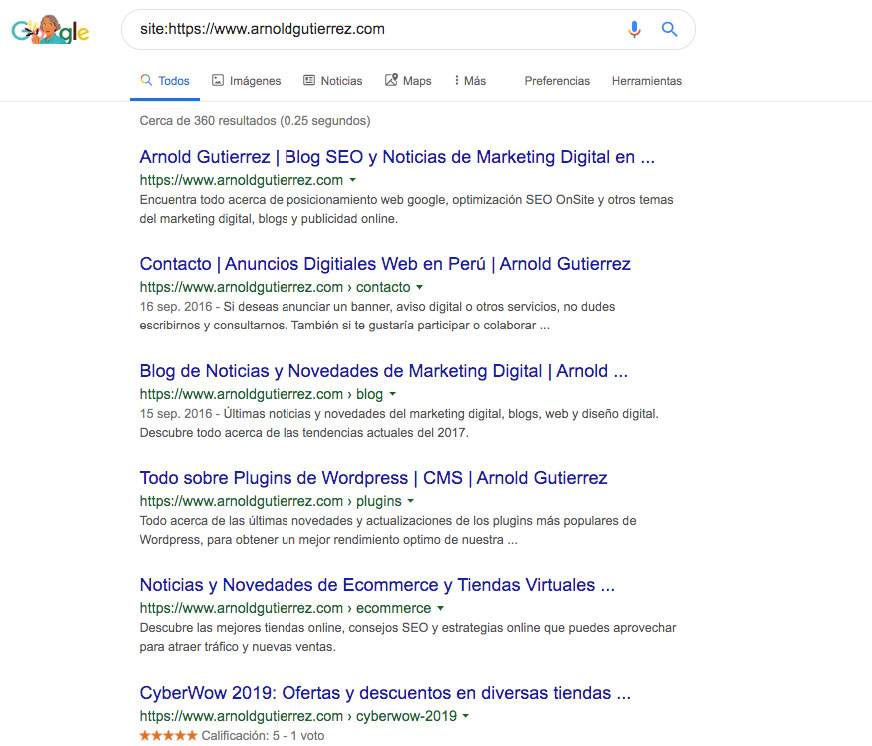Open the Imágenes results tab
This screenshot has width=872, height=746.
(246, 81)
